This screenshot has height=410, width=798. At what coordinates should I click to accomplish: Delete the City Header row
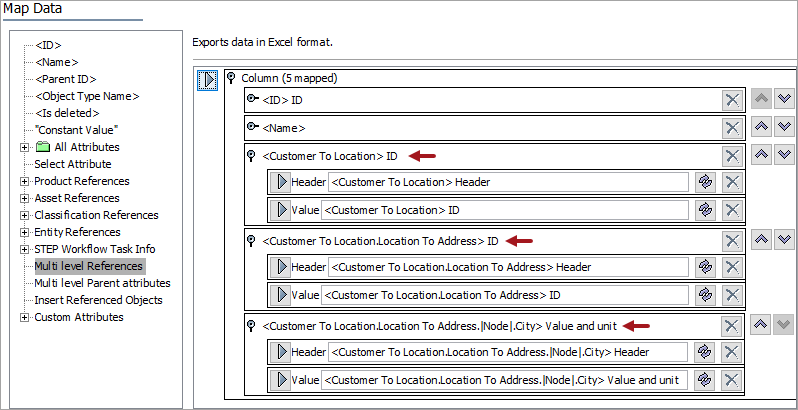(732, 352)
